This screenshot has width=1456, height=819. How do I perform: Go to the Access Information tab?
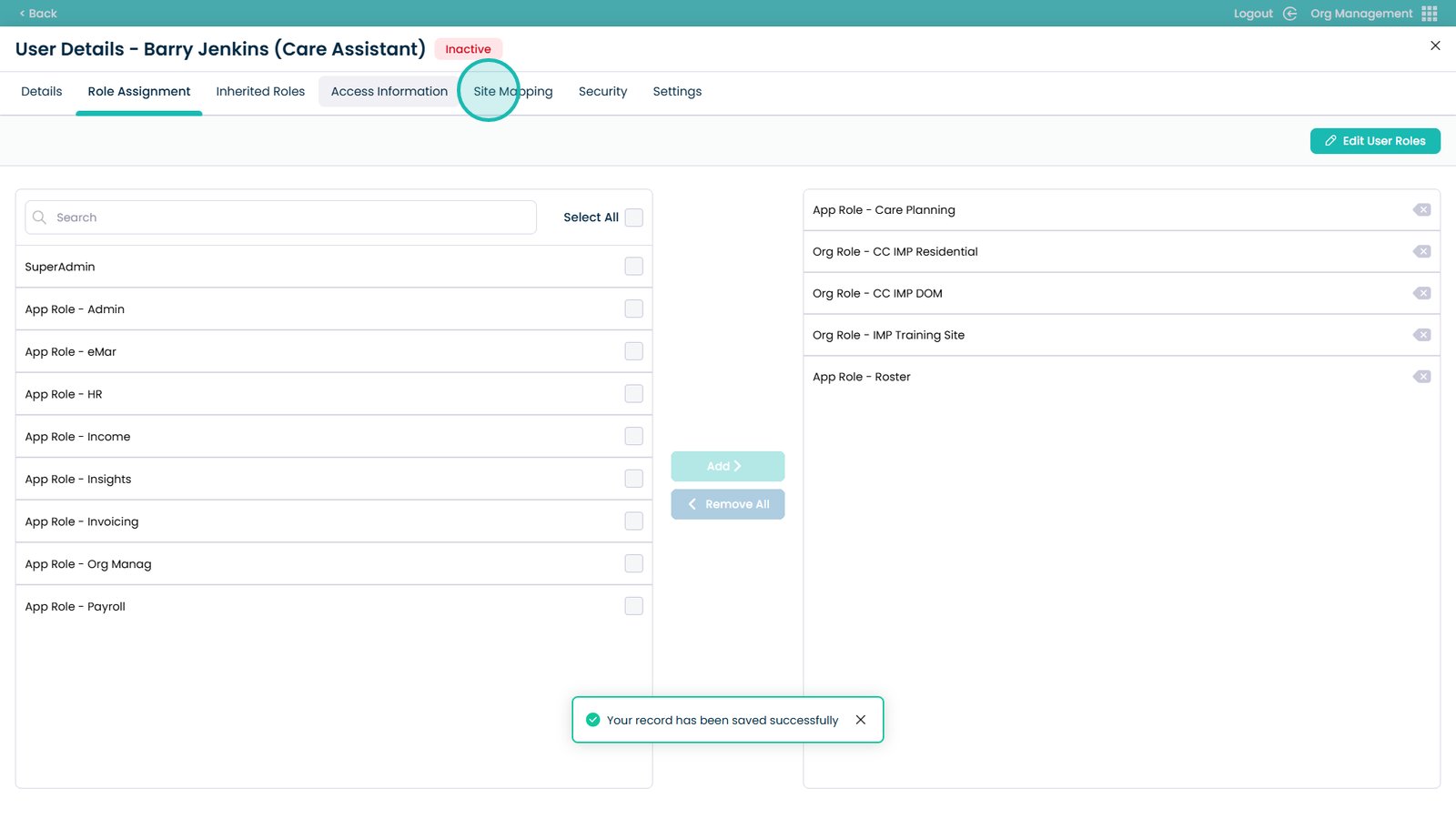(x=389, y=92)
